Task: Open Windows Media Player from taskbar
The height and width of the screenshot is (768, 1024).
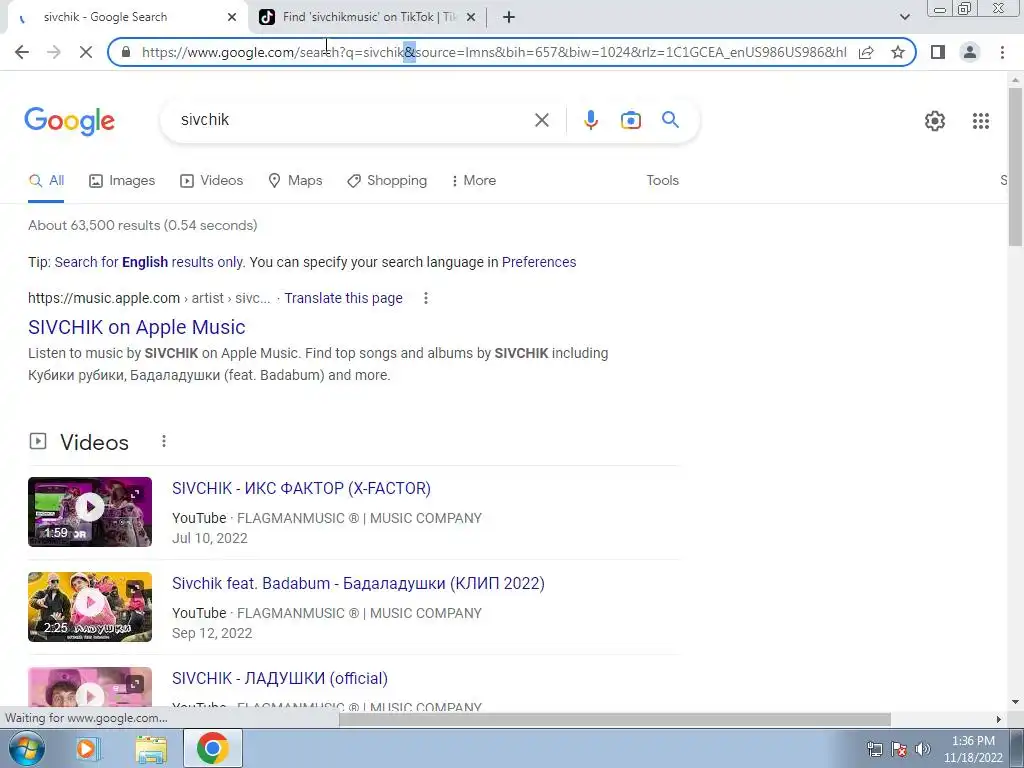Action: 86,748
